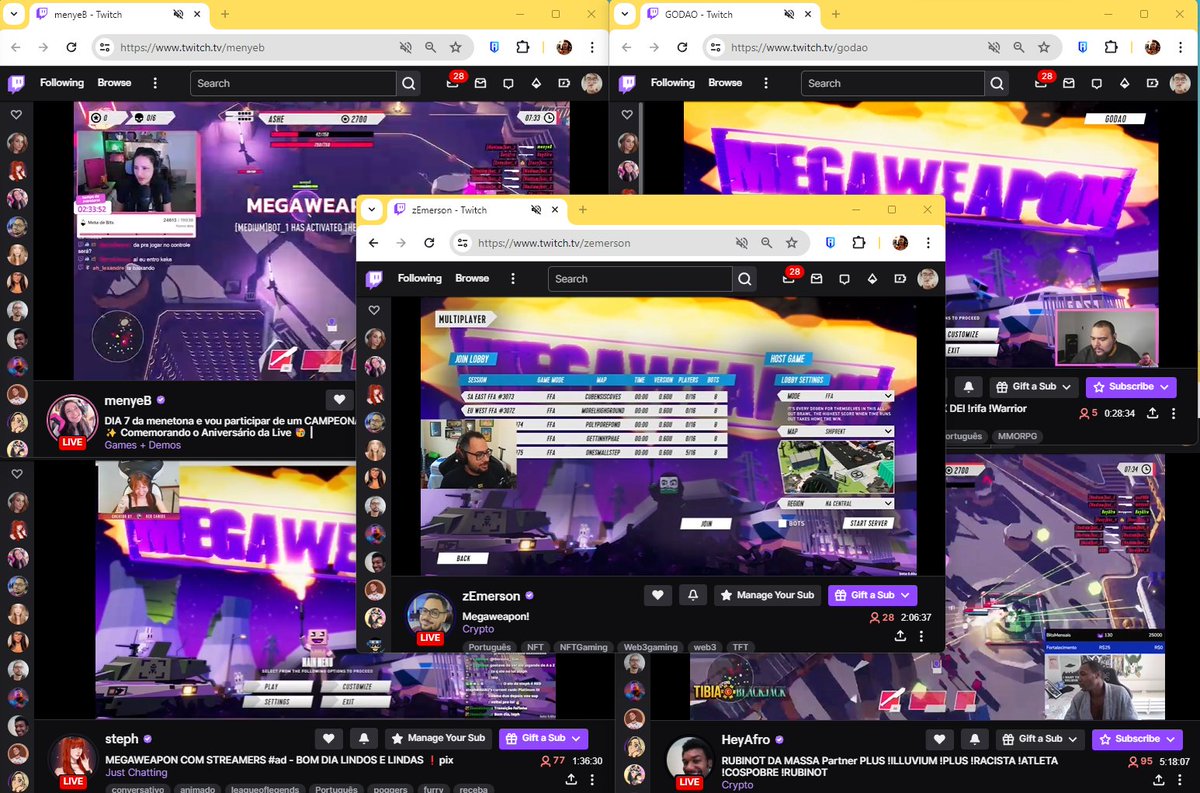Click share icon below zEmerson stream timer
This screenshot has height=793, width=1200.
click(900, 635)
